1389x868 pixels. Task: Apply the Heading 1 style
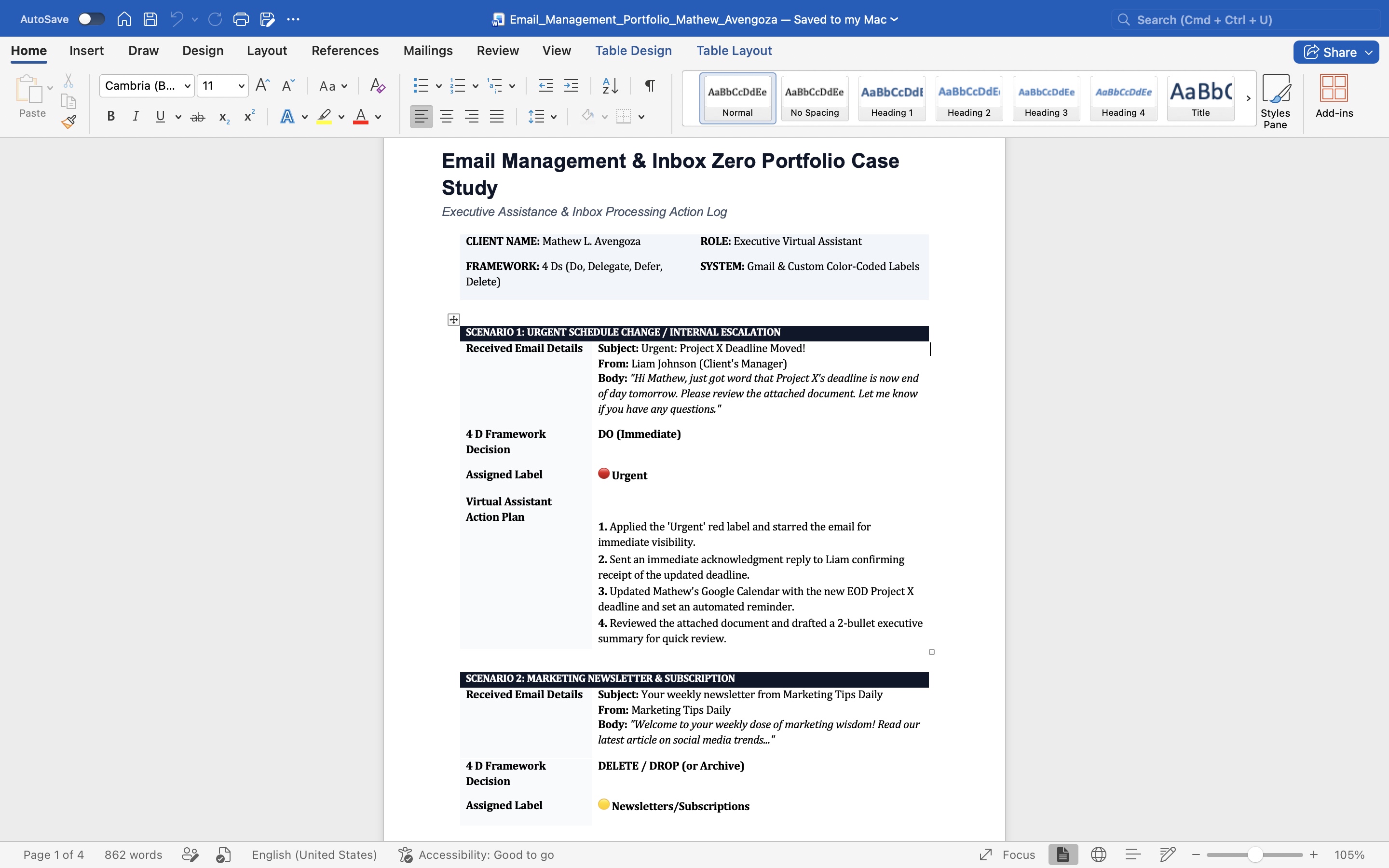pyautogui.click(x=892, y=98)
